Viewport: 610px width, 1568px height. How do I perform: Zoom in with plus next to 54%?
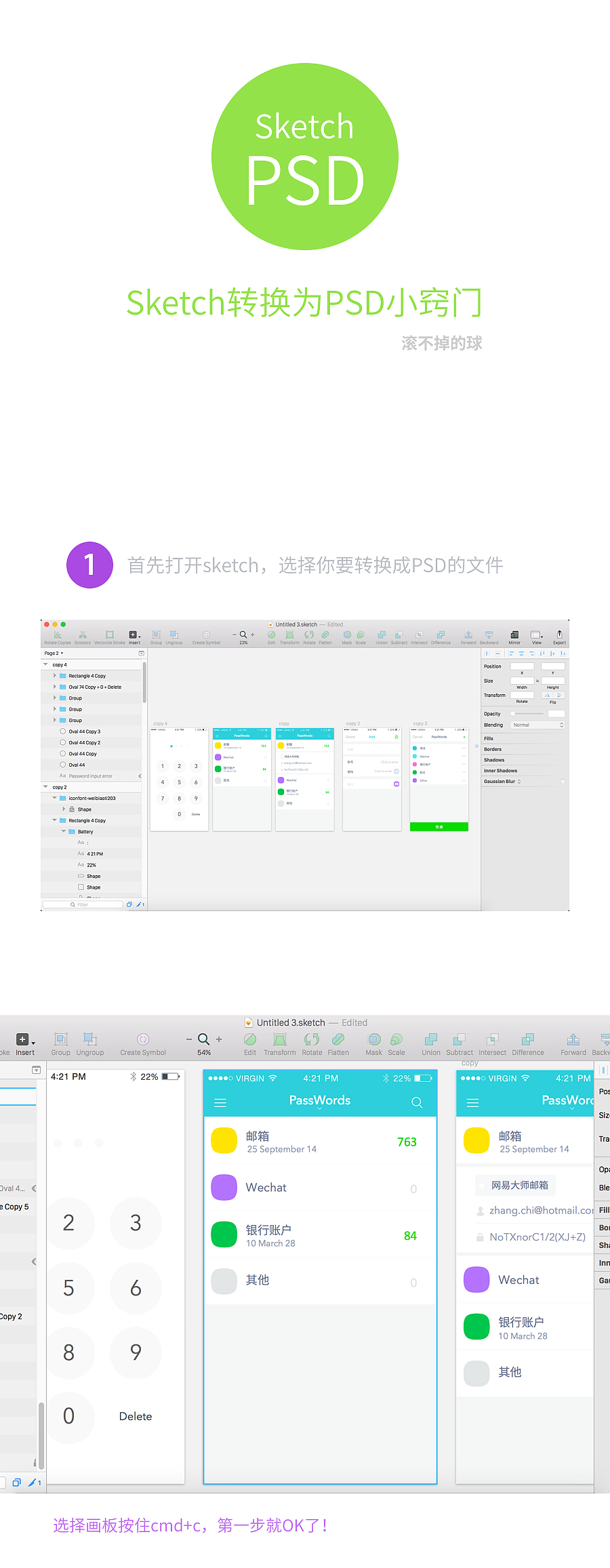click(x=219, y=1039)
